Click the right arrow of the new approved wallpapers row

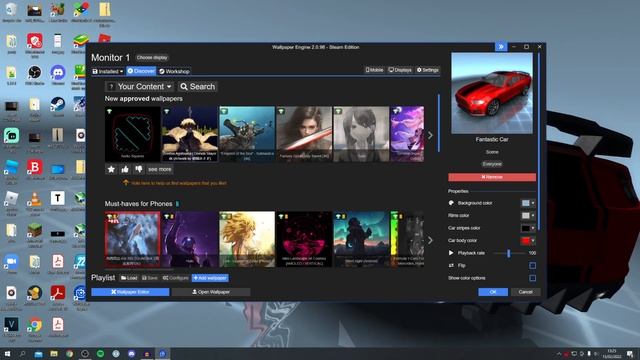[430, 135]
